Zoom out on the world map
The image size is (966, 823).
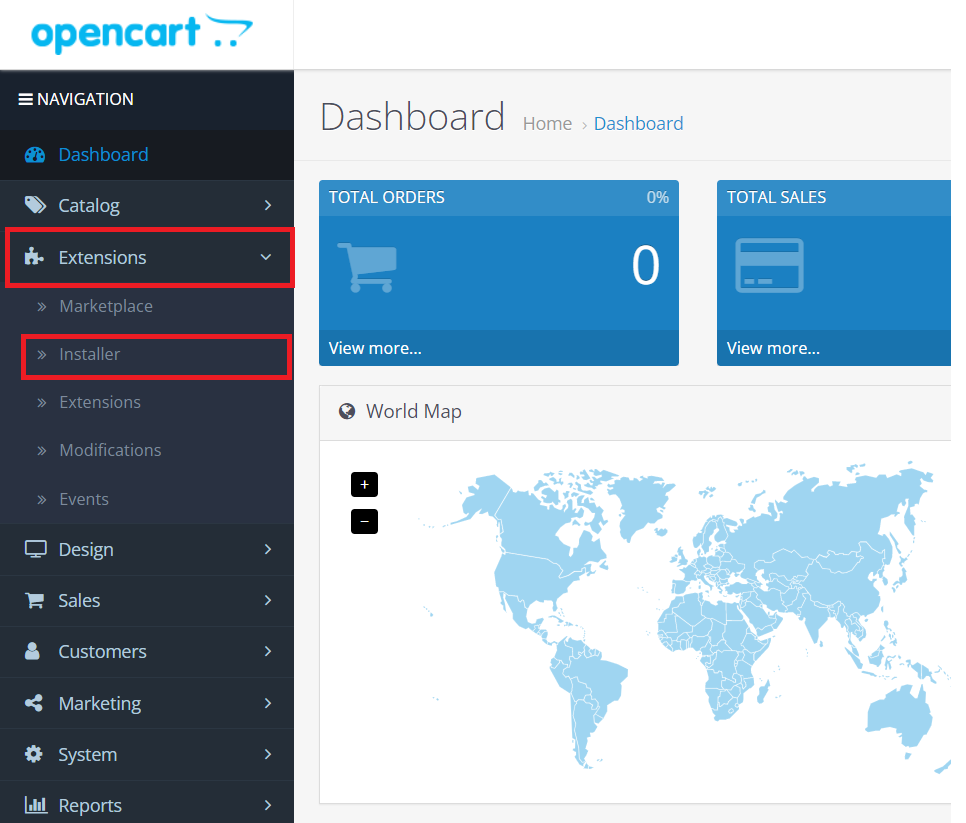(x=364, y=521)
